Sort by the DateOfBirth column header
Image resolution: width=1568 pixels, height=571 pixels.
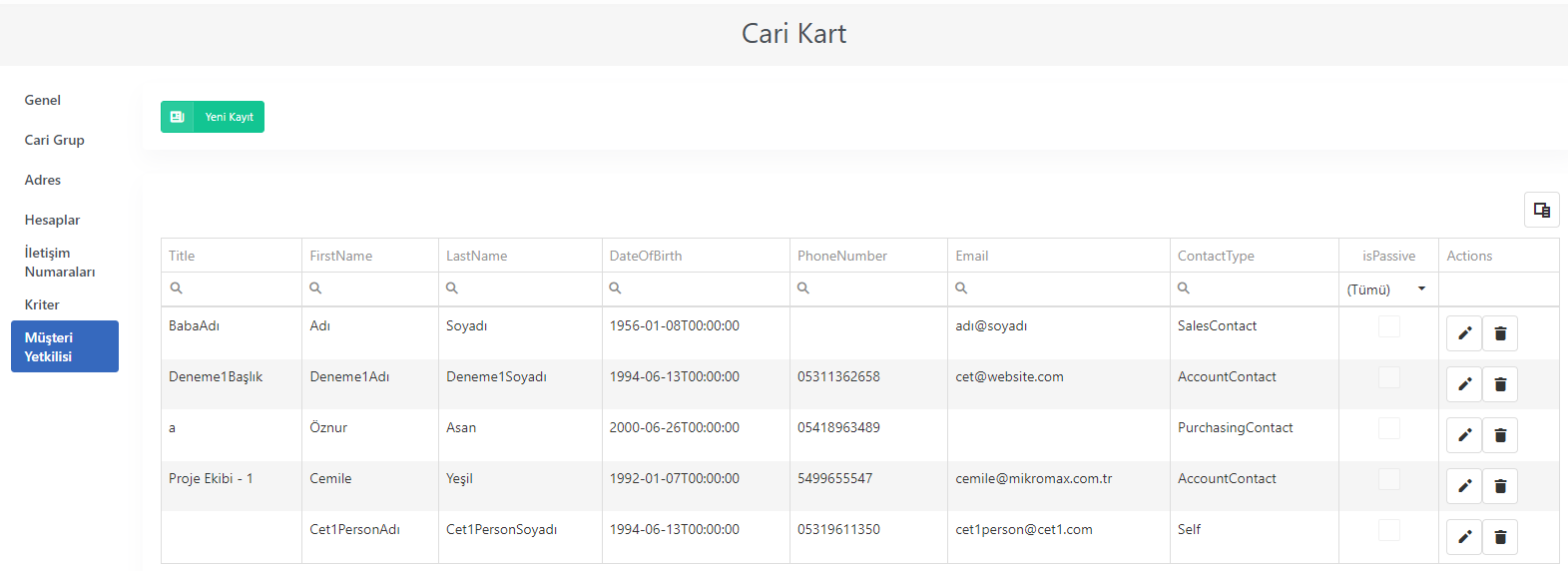pyautogui.click(x=646, y=256)
